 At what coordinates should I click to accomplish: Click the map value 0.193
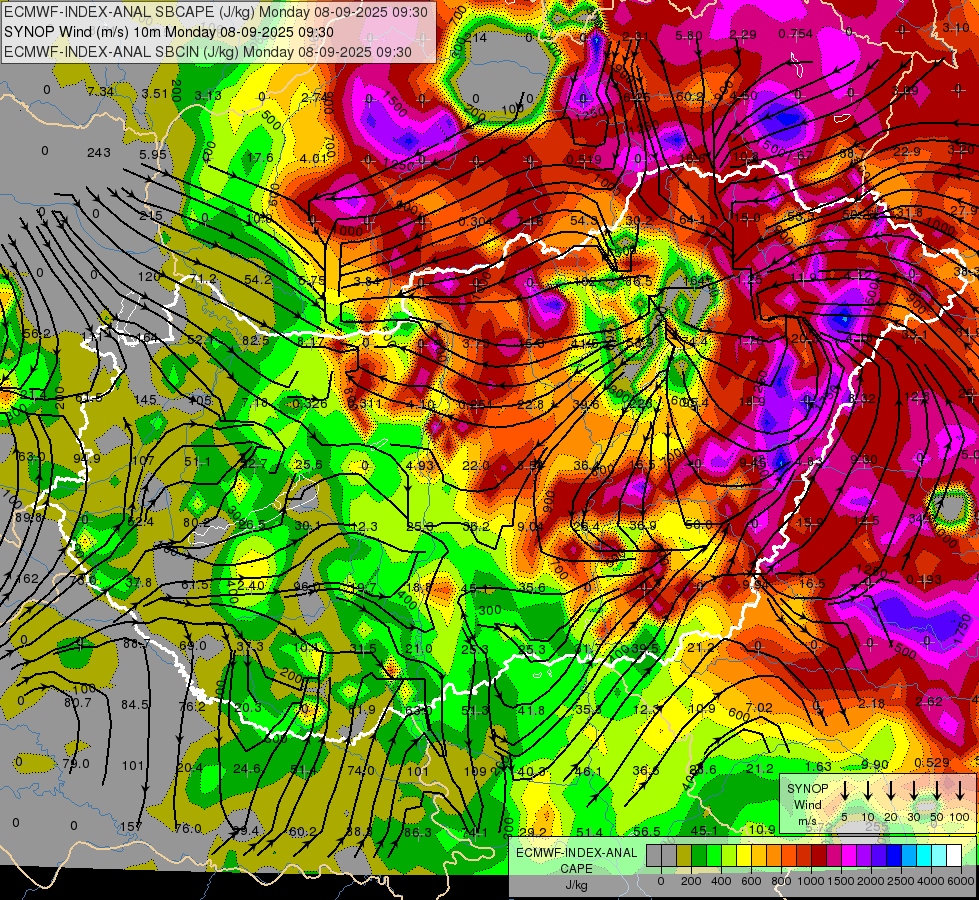coord(925,580)
